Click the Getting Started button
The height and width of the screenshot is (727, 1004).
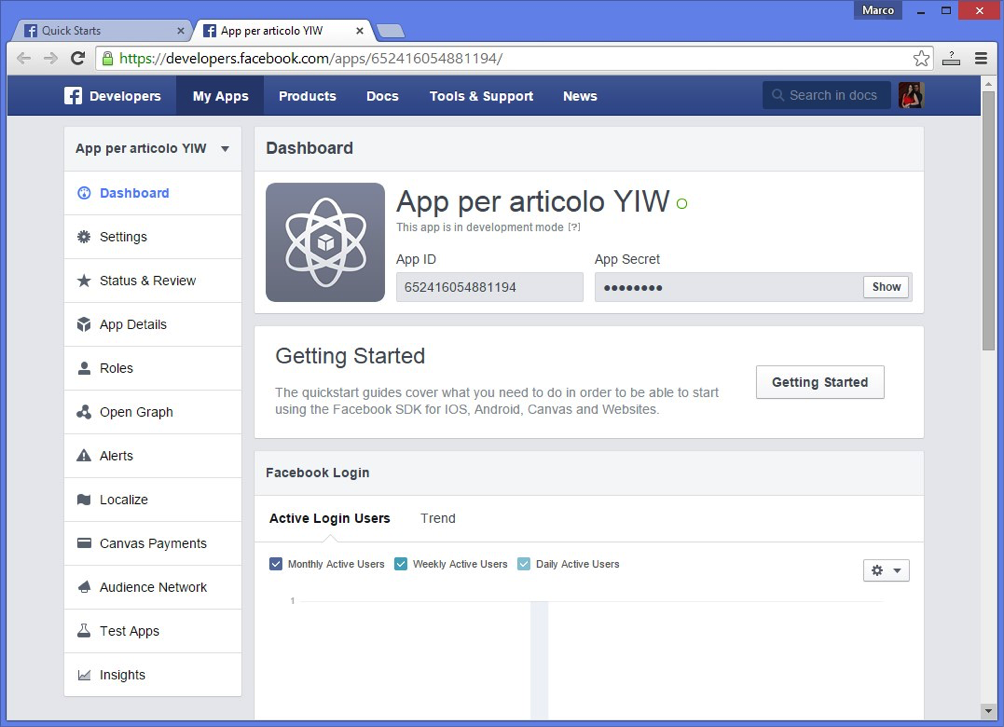point(820,382)
